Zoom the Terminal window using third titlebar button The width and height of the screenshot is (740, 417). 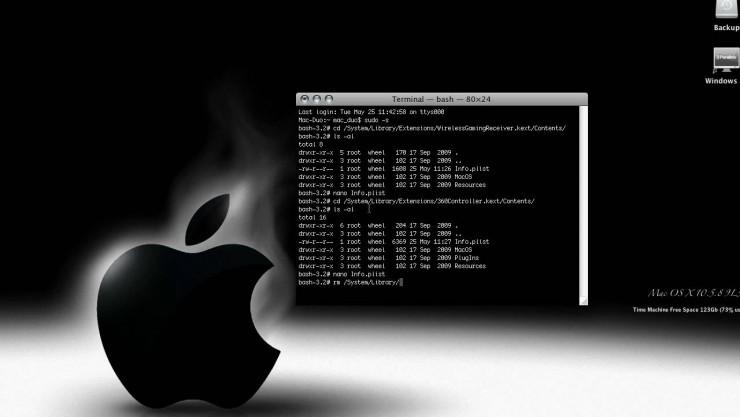[329, 99]
